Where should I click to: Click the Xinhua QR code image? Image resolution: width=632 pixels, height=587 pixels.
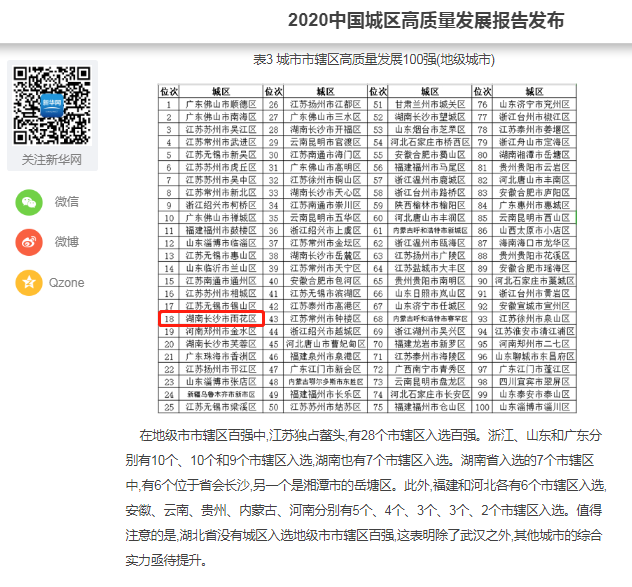[52, 105]
